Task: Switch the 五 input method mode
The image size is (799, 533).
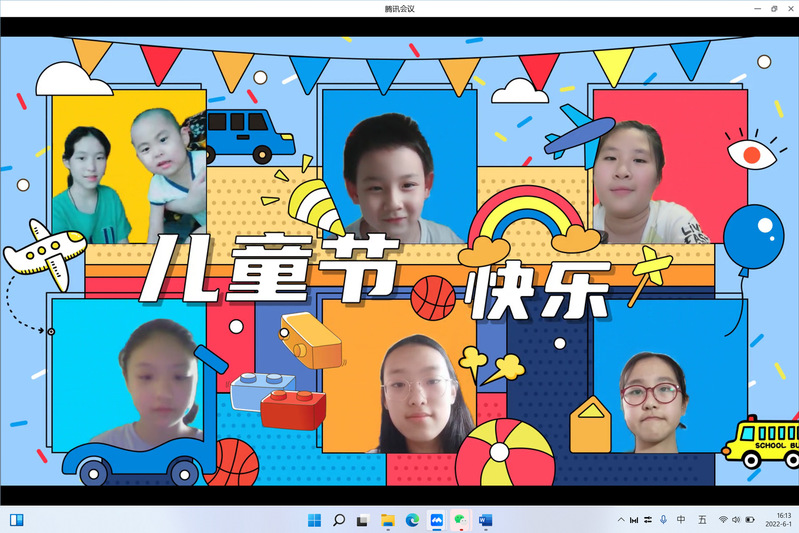Action: coord(702,520)
